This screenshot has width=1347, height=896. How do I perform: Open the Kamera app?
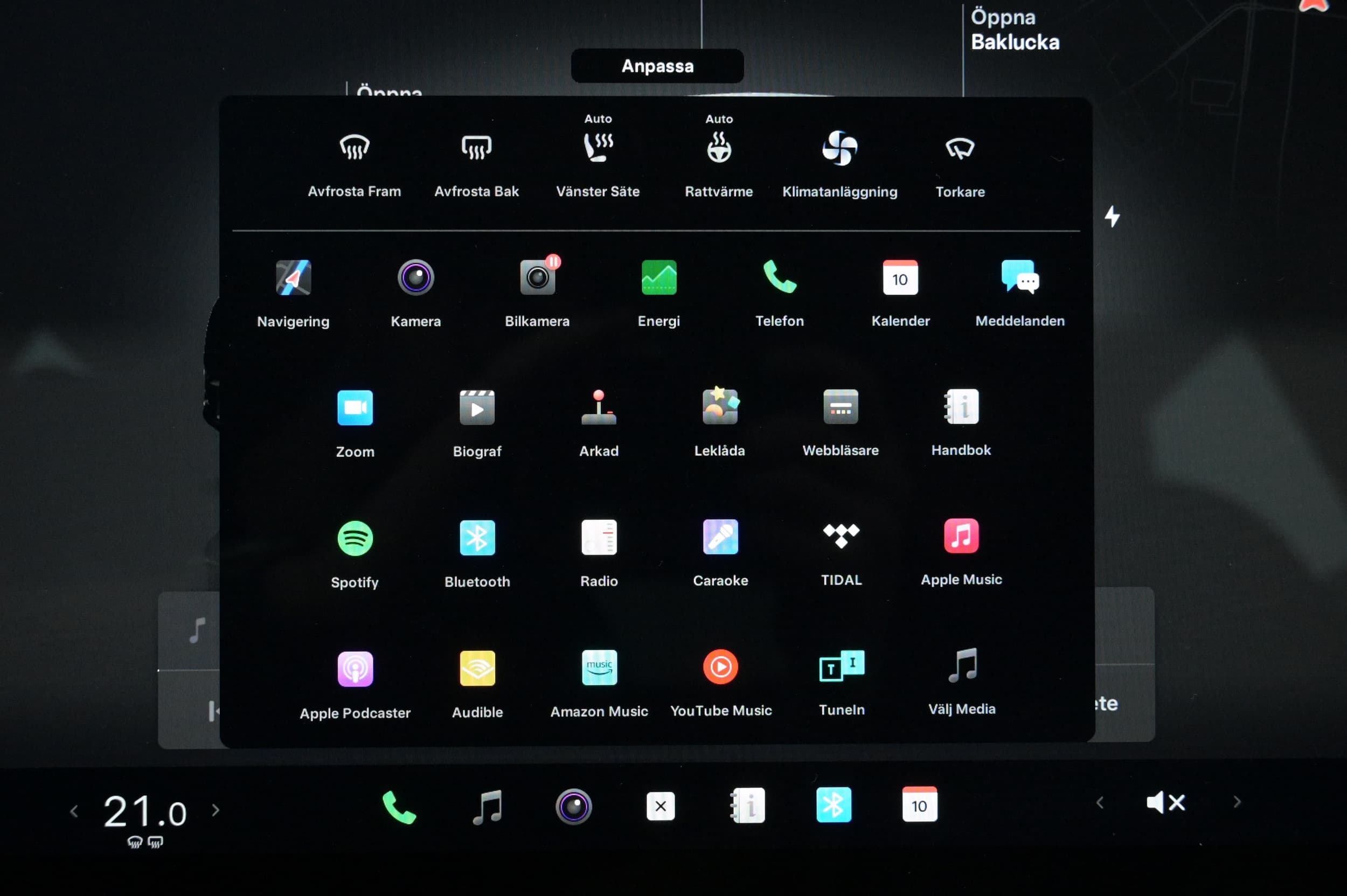415,277
